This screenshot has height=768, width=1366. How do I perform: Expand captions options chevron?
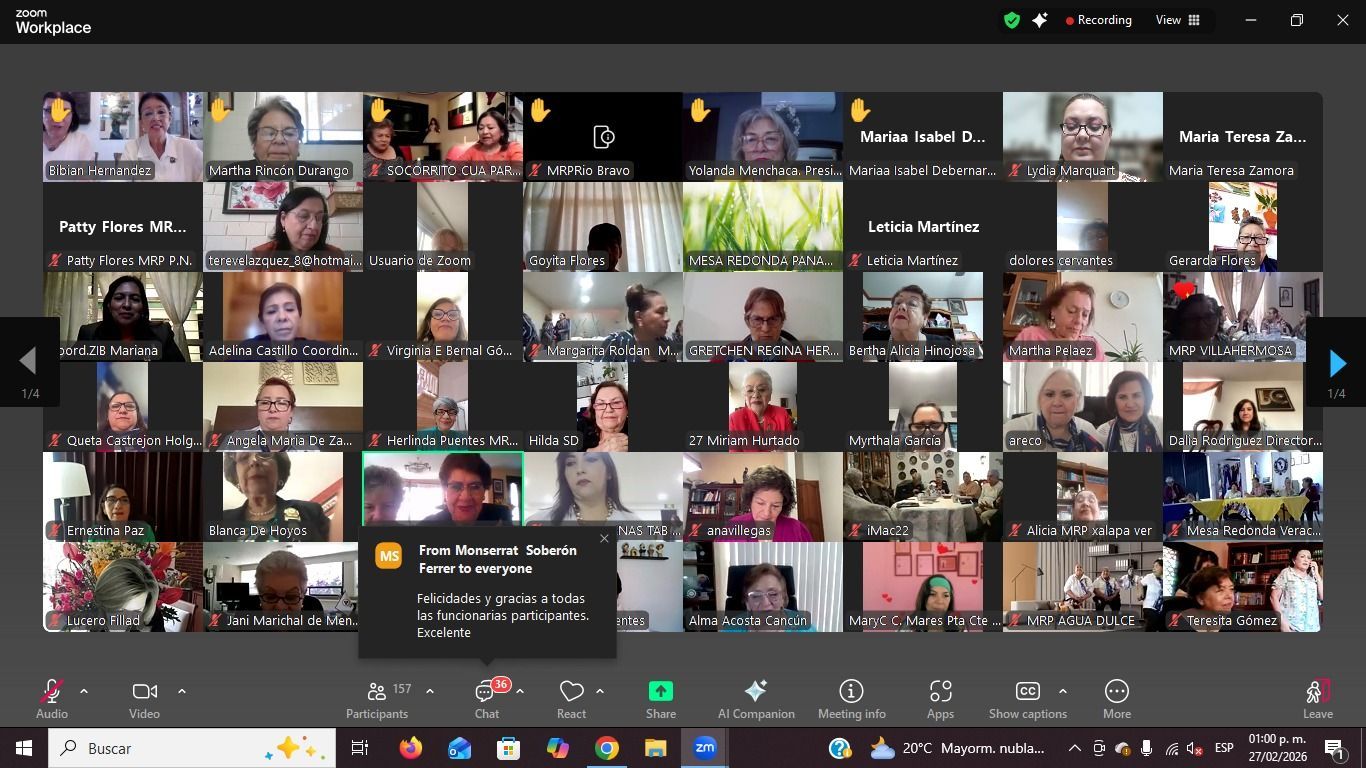(1062, 691)
